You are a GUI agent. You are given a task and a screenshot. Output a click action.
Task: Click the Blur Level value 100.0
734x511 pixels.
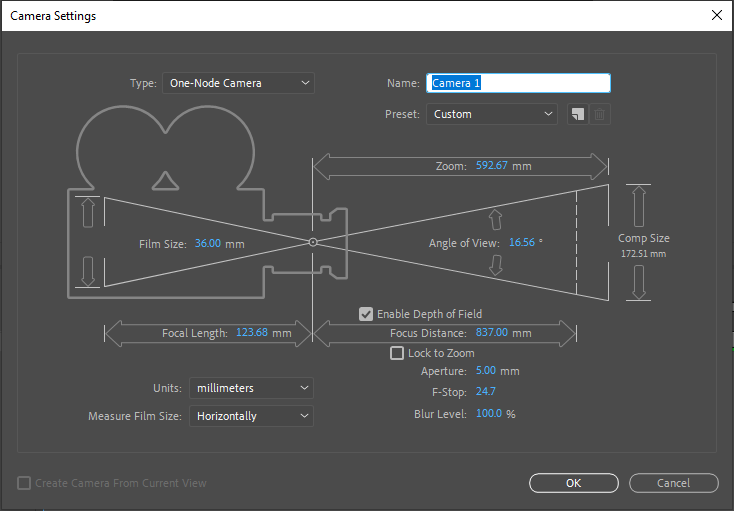tap(489, 414)
